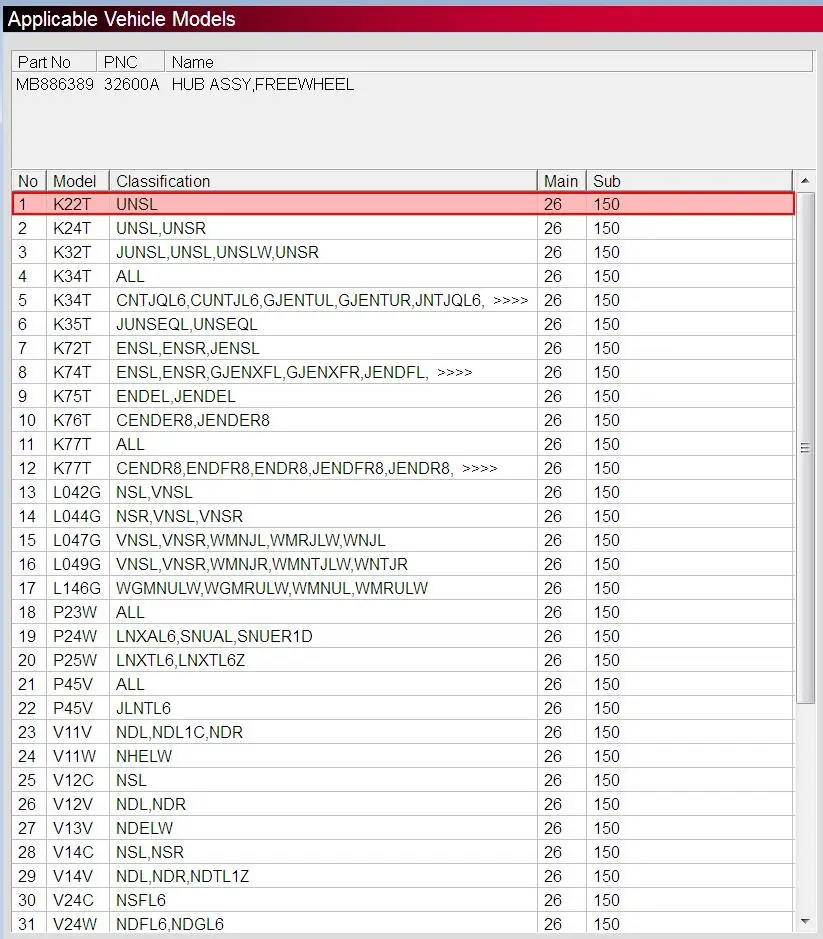
Task: Select model L049G row
Action: [403, 564]
